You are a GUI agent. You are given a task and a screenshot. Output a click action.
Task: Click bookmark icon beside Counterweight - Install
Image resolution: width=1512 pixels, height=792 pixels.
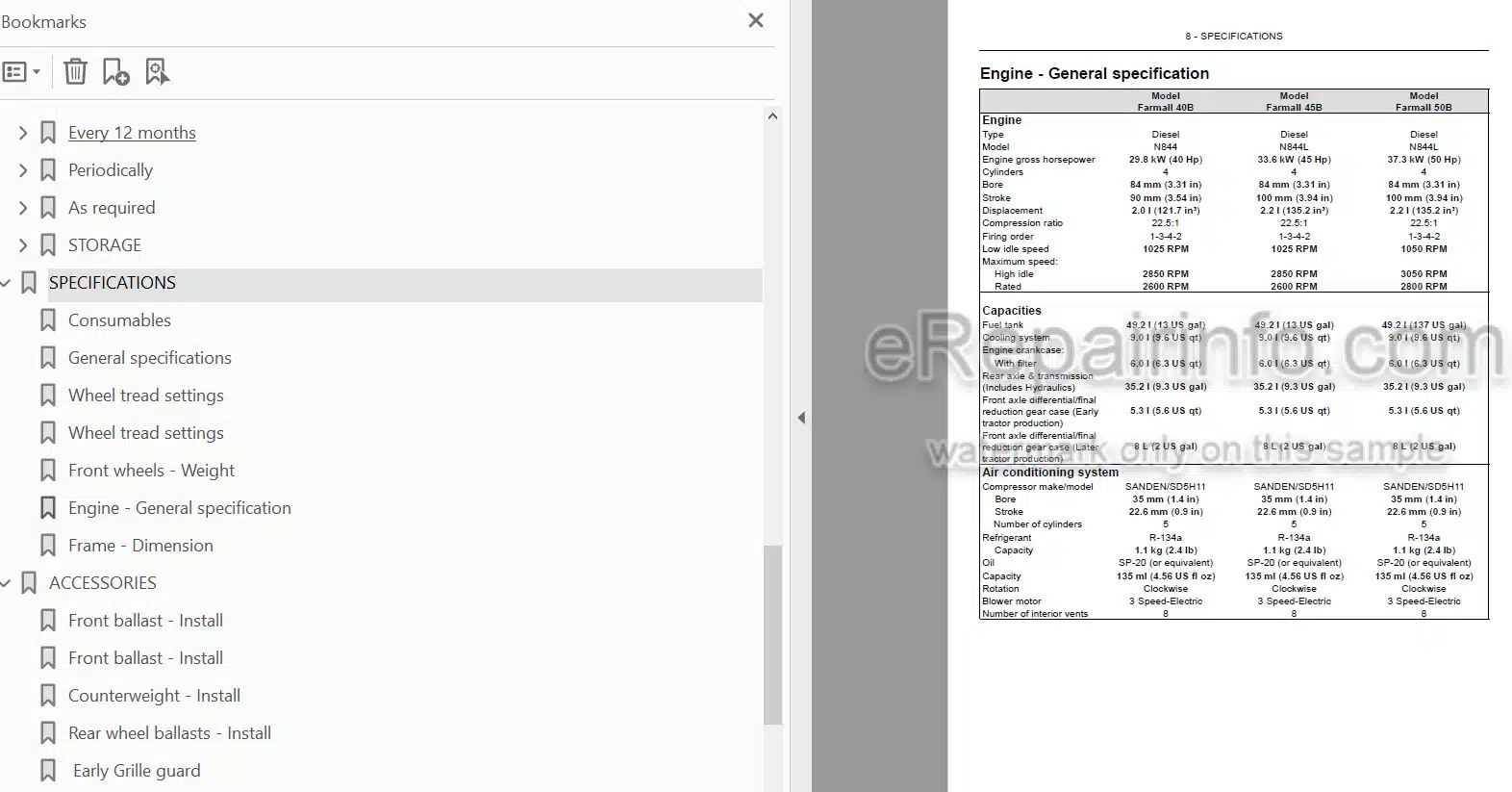[48, 696]
